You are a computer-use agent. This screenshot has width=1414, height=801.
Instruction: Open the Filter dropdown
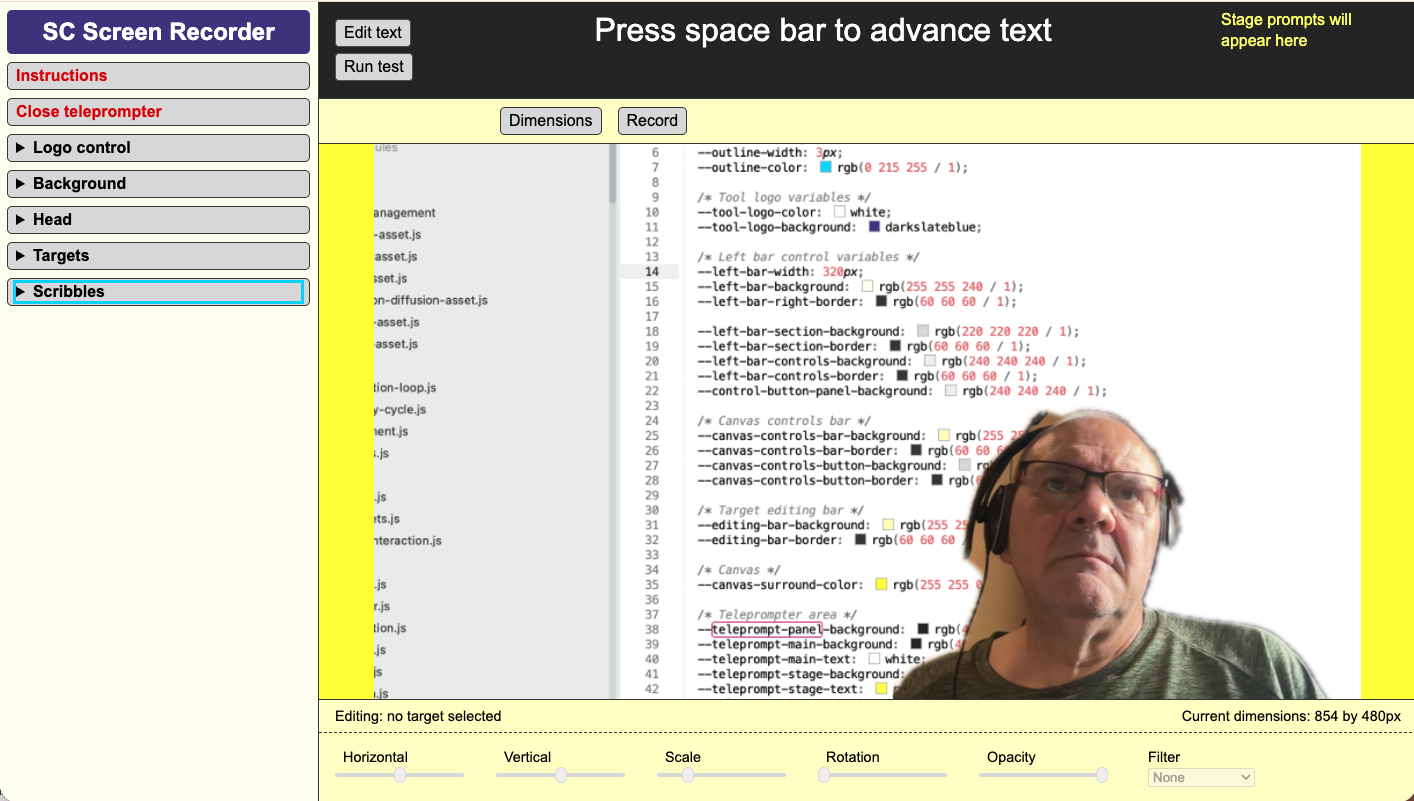click(1200, 777)
